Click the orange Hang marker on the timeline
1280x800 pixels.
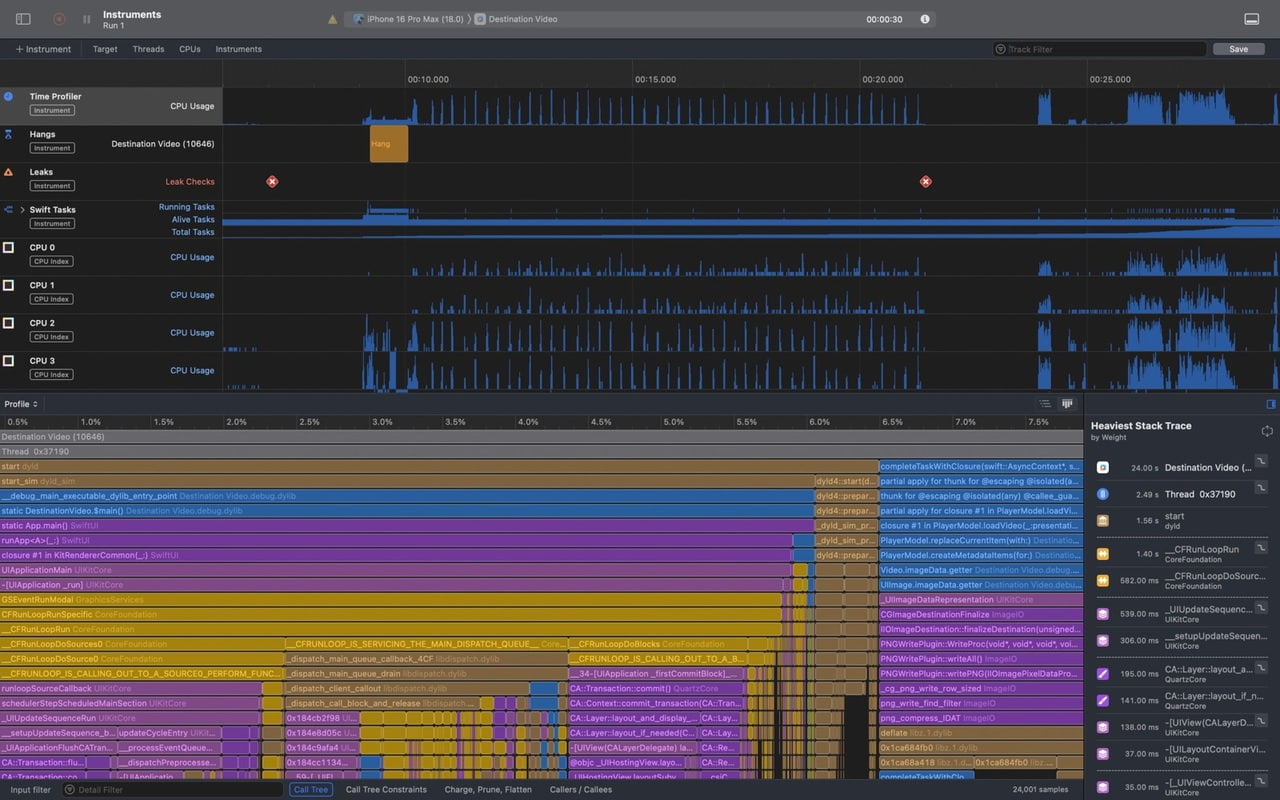pyautogui.click(x=388, y=143)
